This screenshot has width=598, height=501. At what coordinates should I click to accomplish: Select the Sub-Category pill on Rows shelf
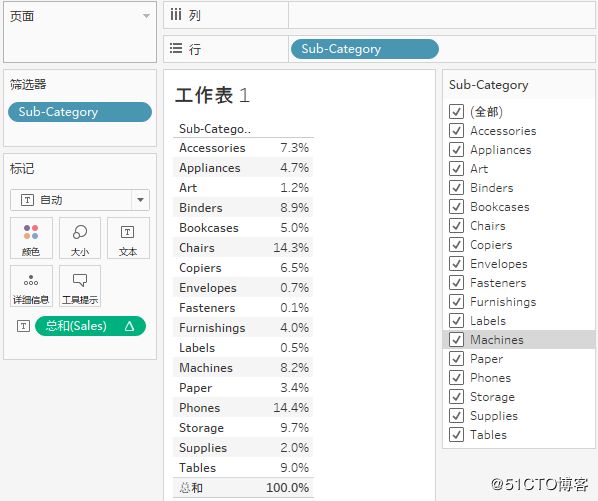tap(365, 49)
